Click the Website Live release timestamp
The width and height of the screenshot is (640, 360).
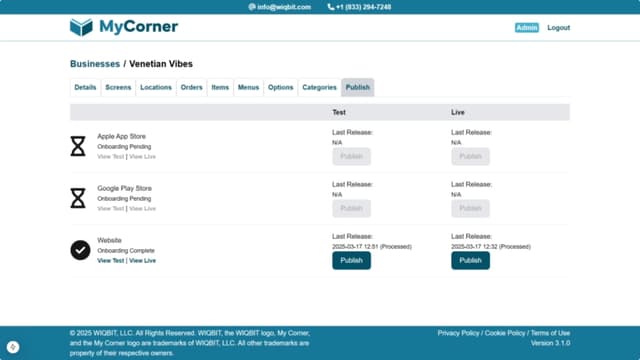(491, 247)
